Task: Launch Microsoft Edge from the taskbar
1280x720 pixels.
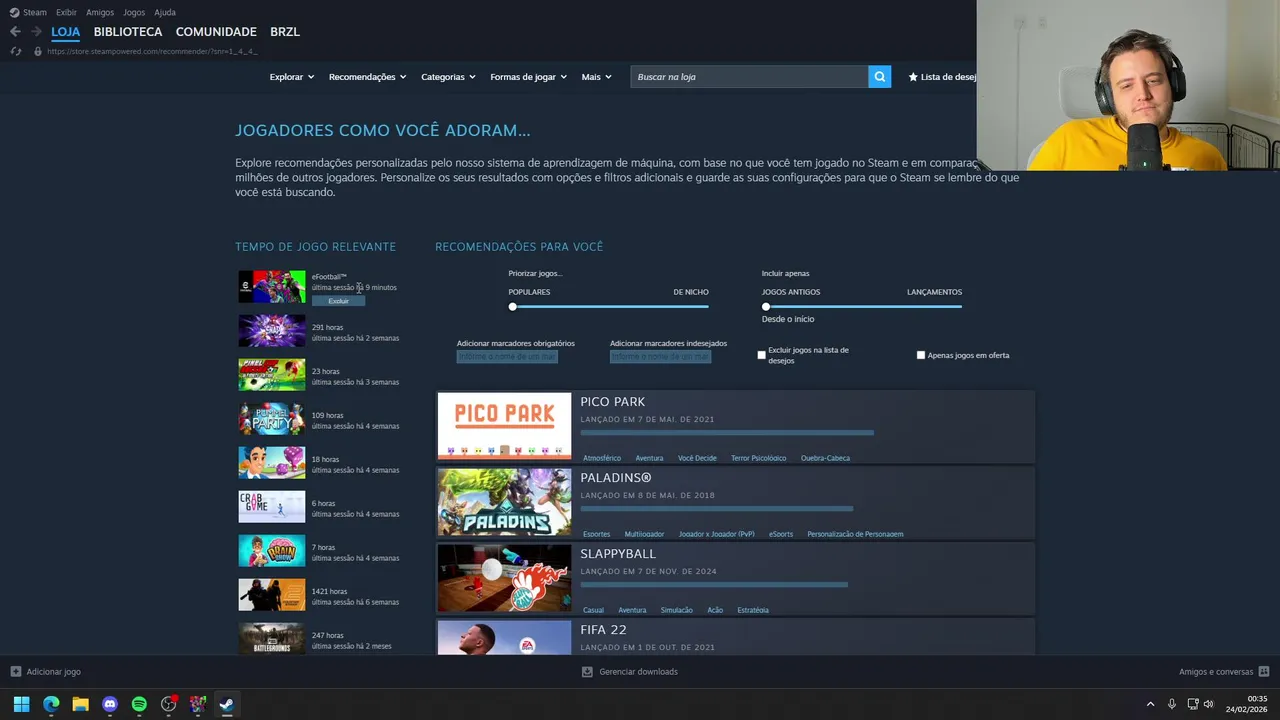Action: click(x=51, y=704)
